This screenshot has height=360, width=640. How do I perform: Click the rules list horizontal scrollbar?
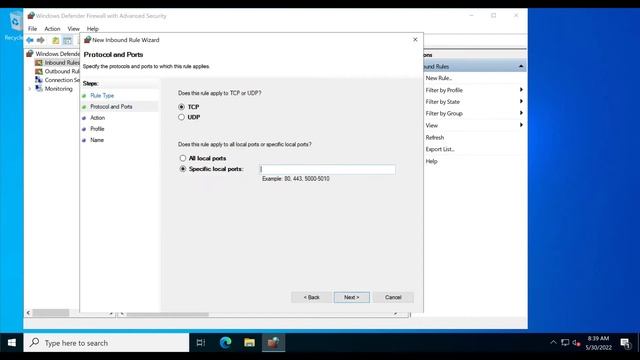pos(167,314)
